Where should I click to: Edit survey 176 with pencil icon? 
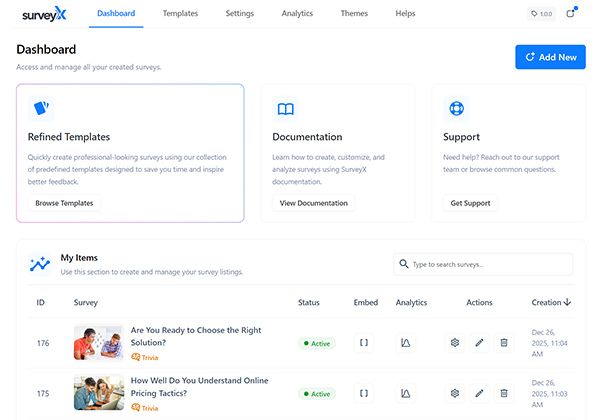click(x=479, y=343)
